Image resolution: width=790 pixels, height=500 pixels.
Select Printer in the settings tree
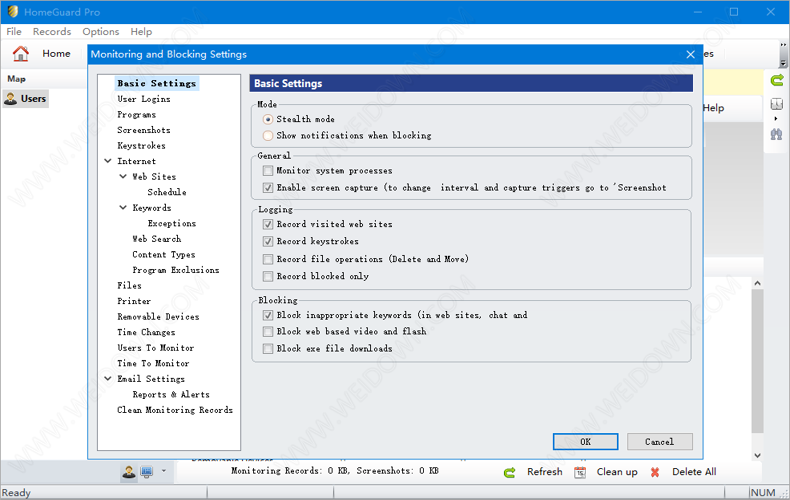[x=134, y=301]
